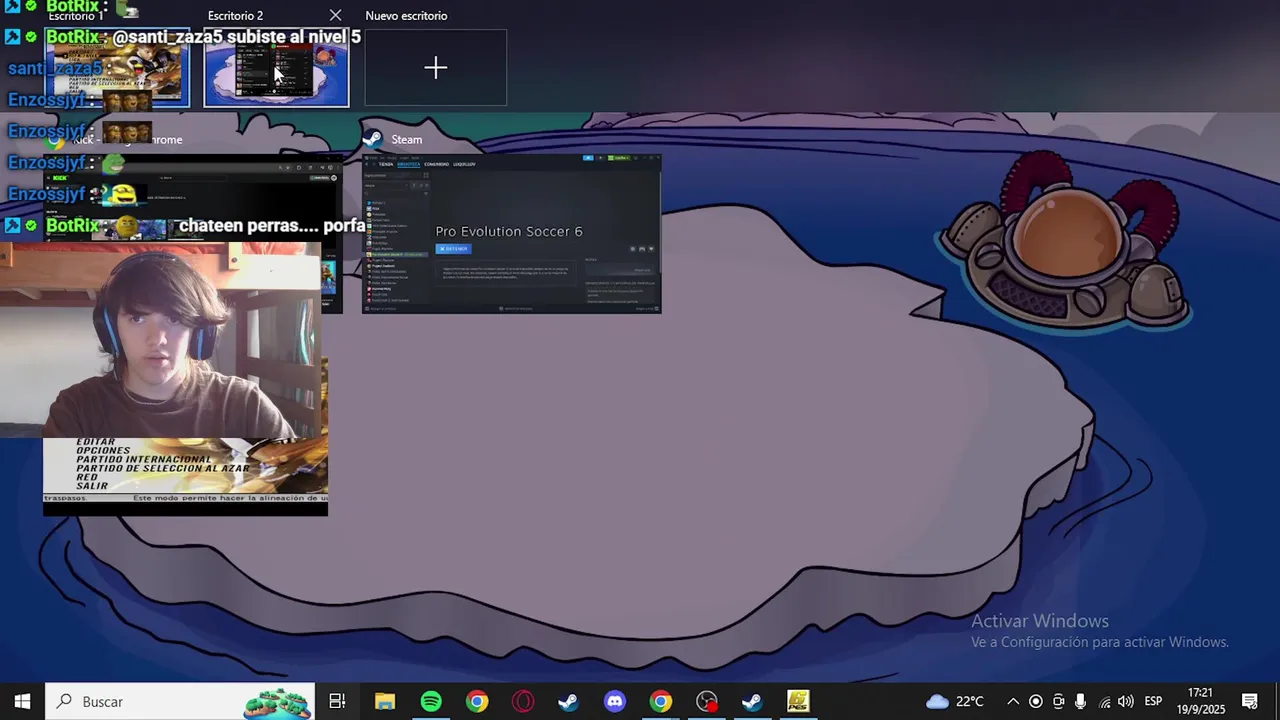Switch to the Escritorio 2 desktop thumbnail

click(277, 68)
